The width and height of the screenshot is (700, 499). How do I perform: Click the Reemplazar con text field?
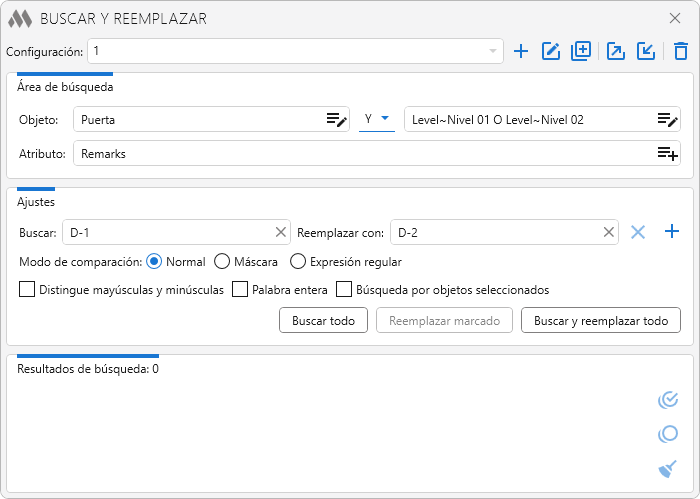pyautogui.click(x=495, y=233)
